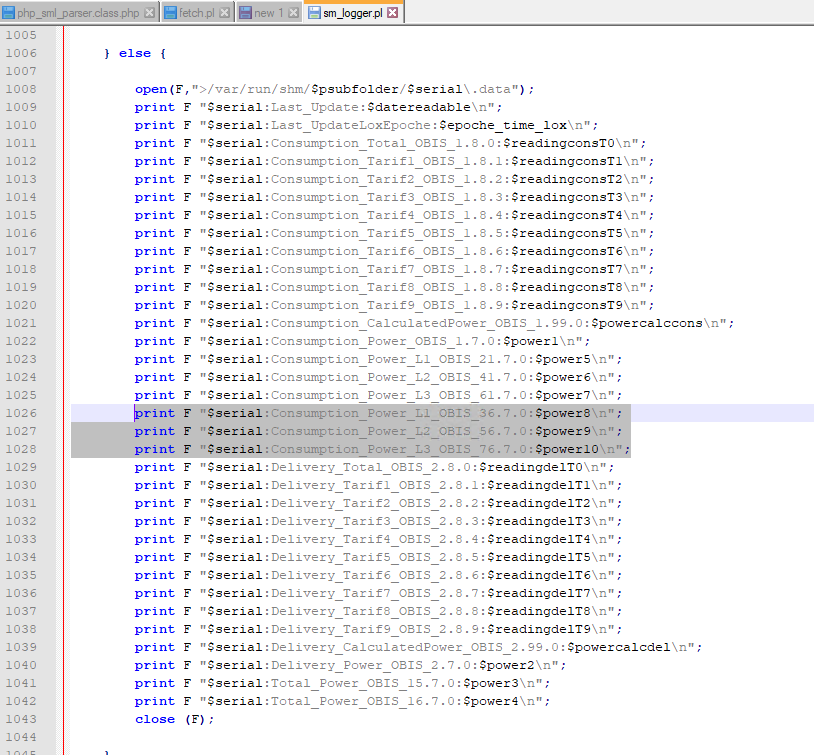Image resolution: width=814 pixels, height=755 pixels.
Task: Click 'Delivery_Total_OBIS_2.8.0' text
Action: click(371, 467)
